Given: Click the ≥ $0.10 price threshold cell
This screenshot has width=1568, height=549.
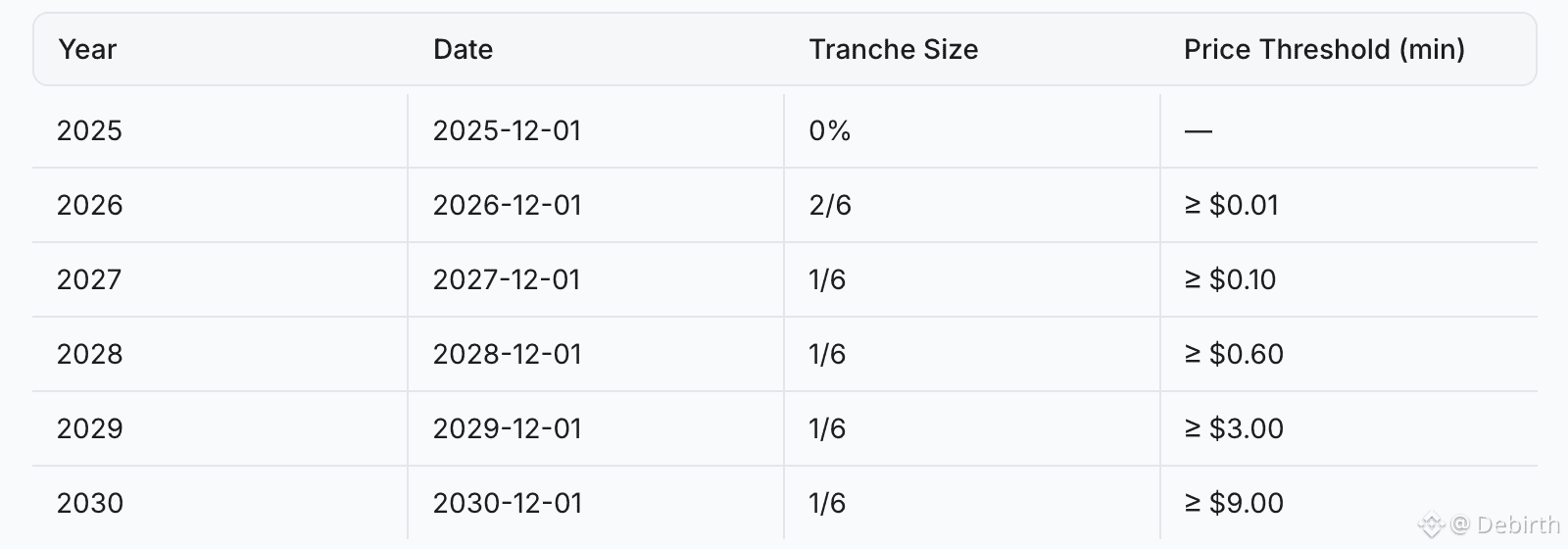Looking at the screenshot, I should (x=1230, y=279).
